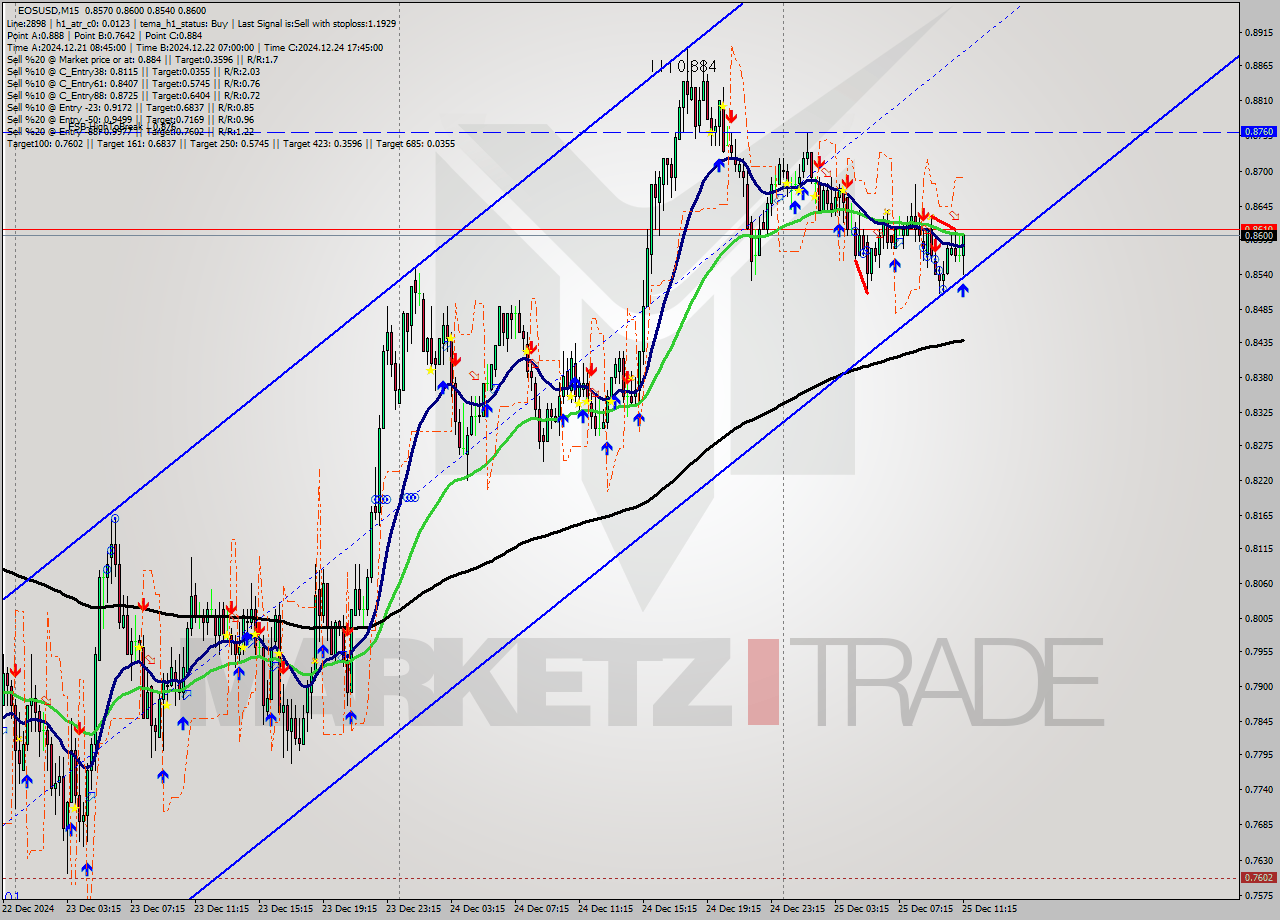Click the 0.8915 price axis label
1280x920 pixels.
pos(1257,33)
